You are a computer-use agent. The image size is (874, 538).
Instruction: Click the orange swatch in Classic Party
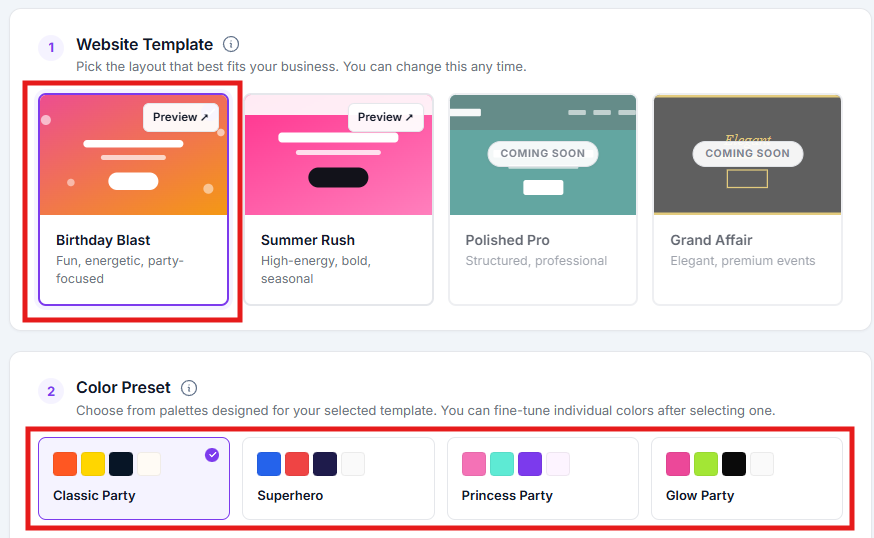tap(65, 464)
